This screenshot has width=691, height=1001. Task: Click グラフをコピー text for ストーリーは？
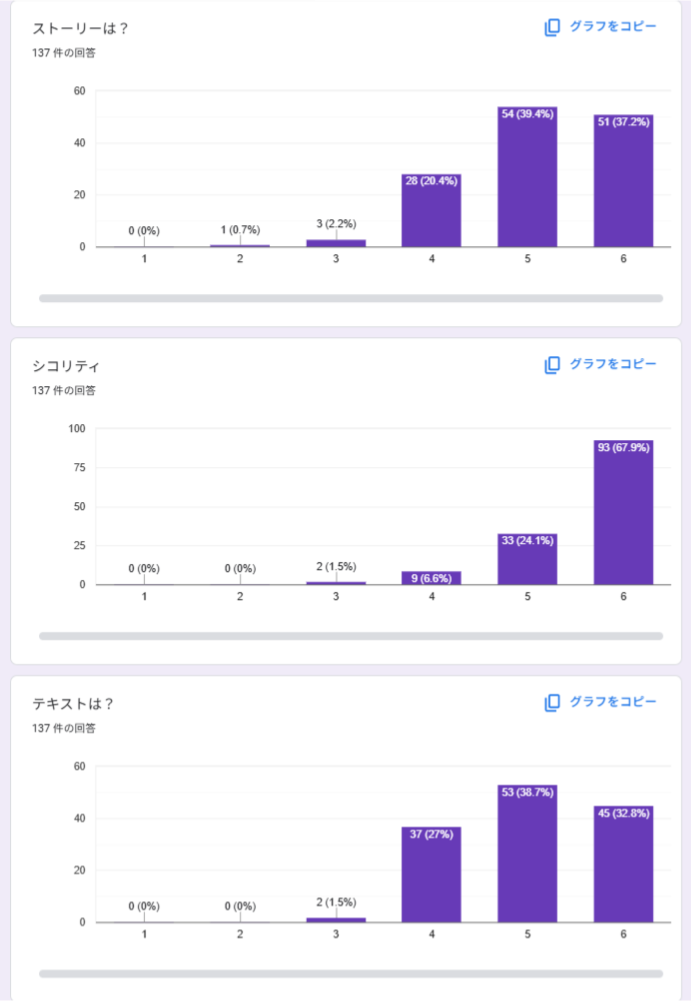[x=613, y=27]
